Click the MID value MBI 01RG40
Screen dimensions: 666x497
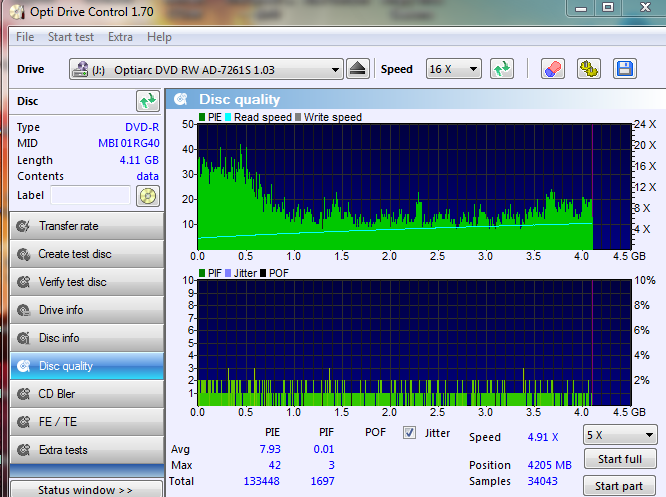coord(129,143)
